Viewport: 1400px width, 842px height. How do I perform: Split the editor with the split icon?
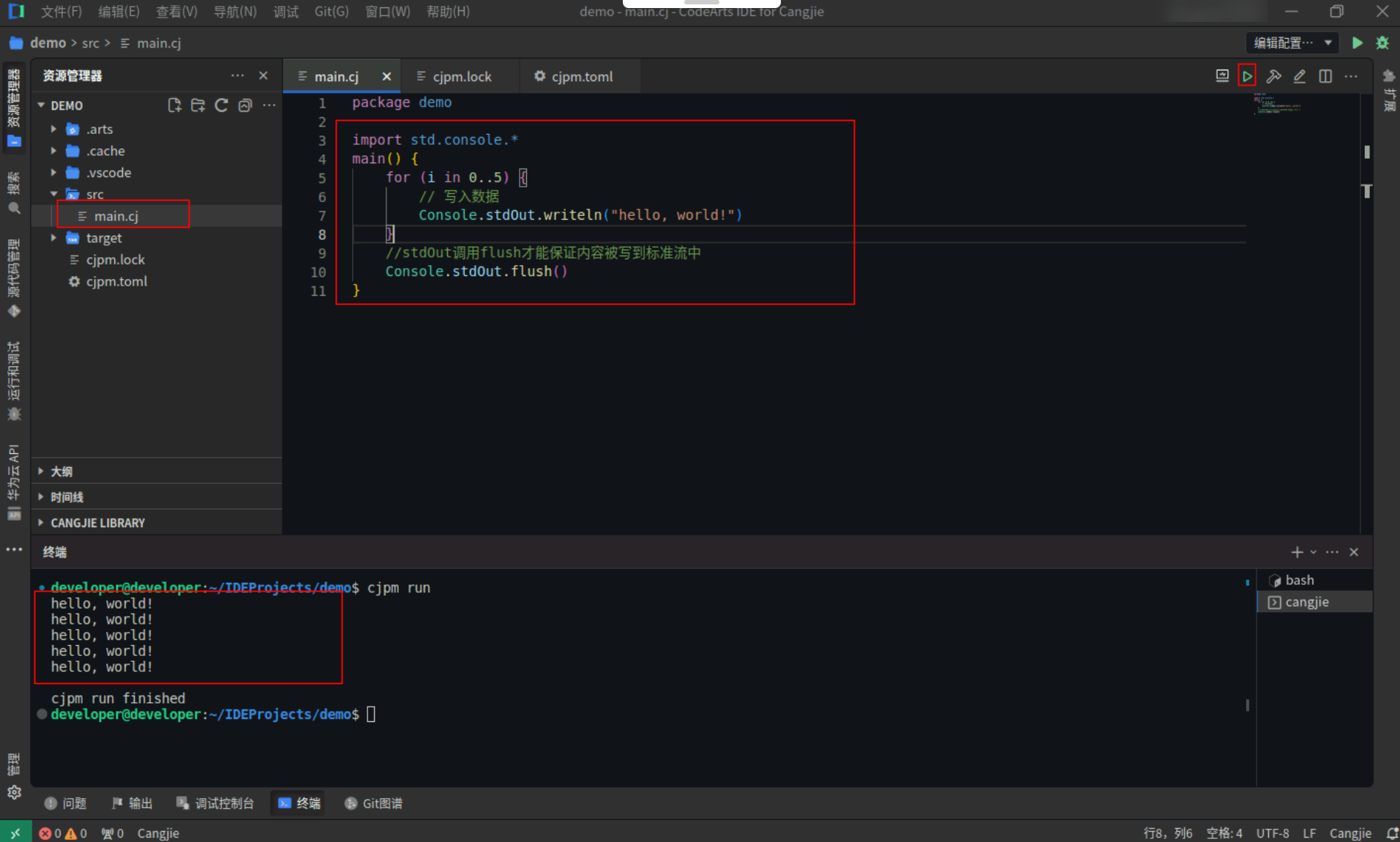(x=1325, y=76)
